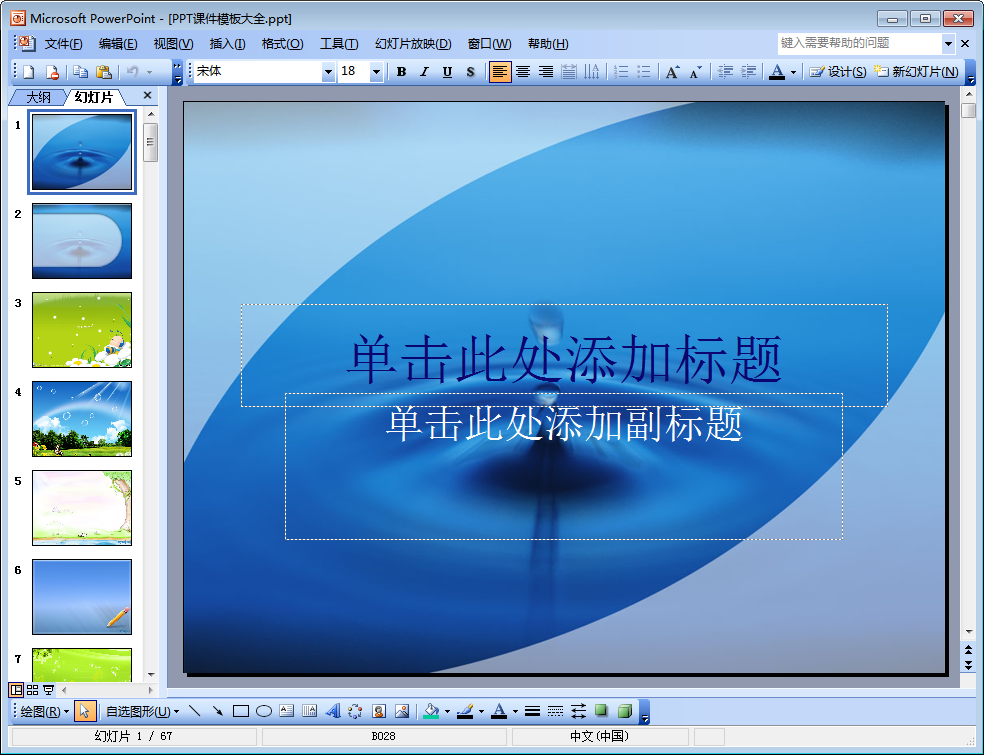Open the 自选图形(U) AutoShapes dropdown
The height and width of the screenshot is (755, 984).
click(x=142, y=712)
